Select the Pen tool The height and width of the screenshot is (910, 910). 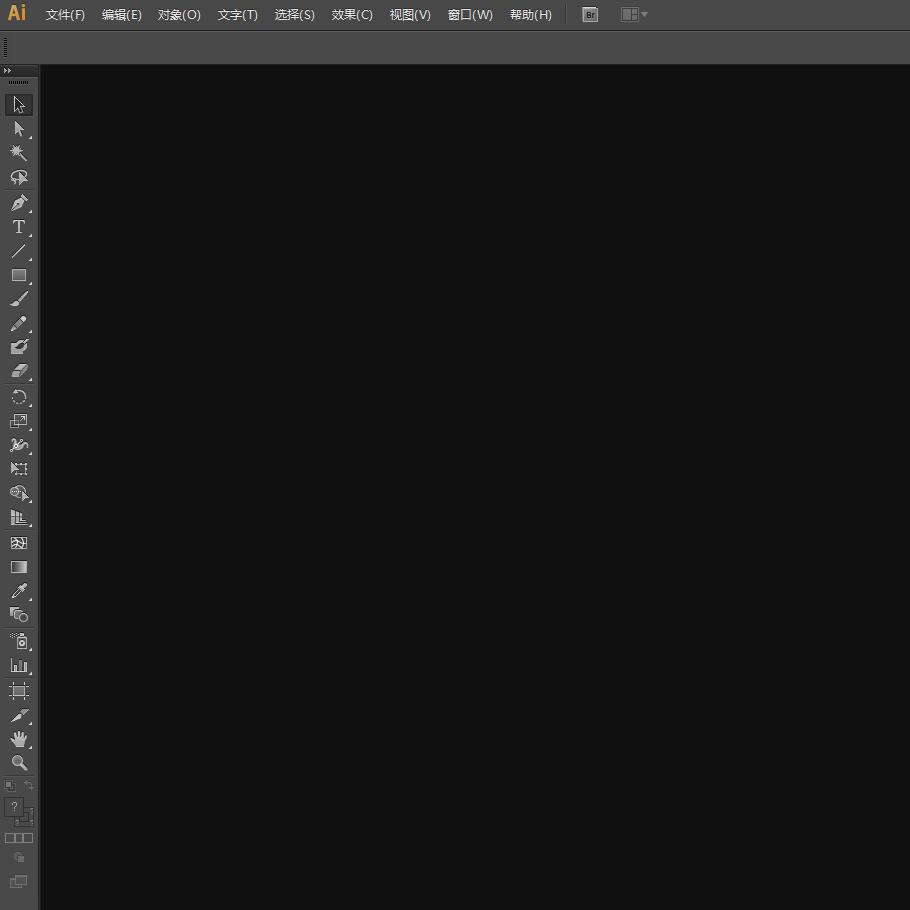pyautogui.click(x=19, y=203)
